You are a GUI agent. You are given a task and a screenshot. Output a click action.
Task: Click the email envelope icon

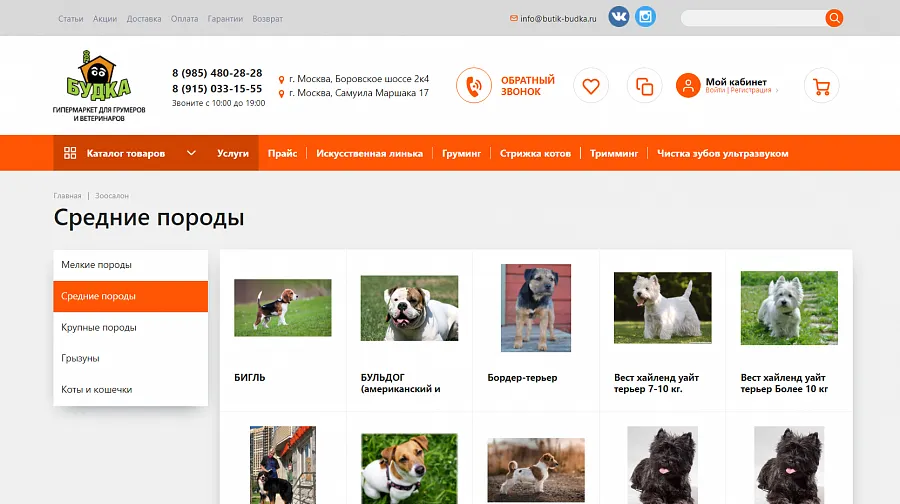[514, 18]
